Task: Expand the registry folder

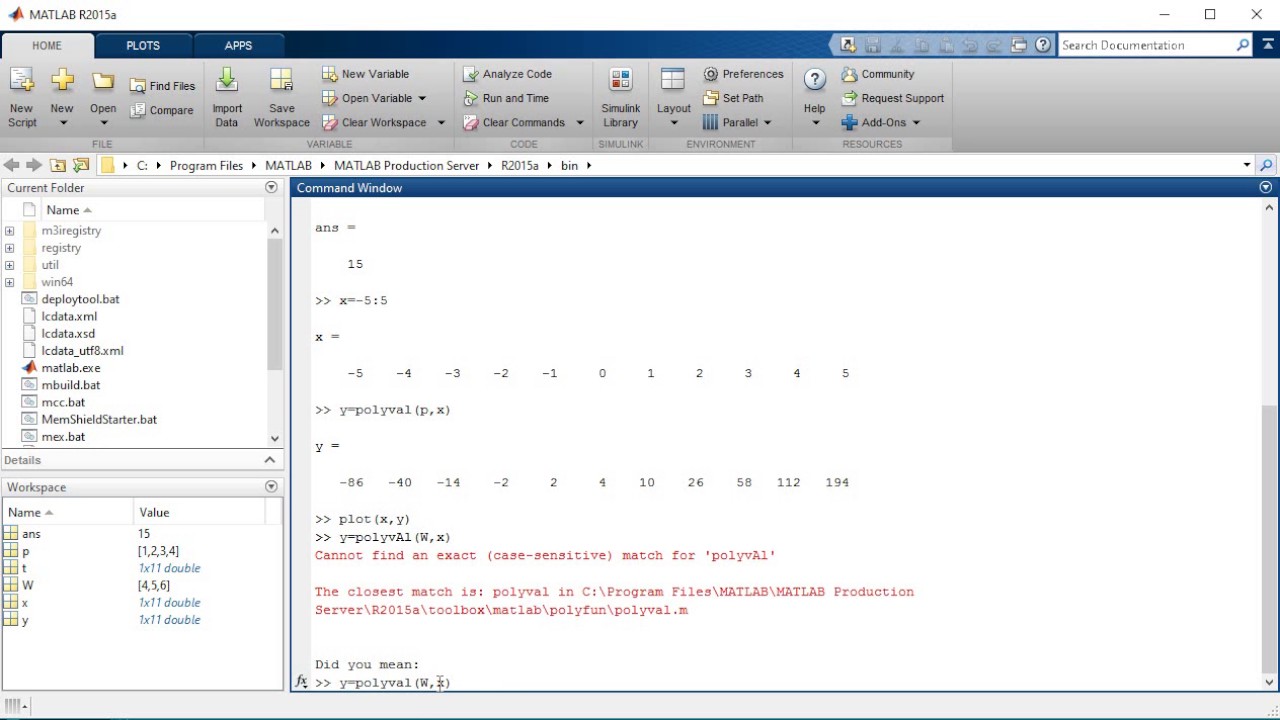Action: pyautogui.click(x=9, y=248)
